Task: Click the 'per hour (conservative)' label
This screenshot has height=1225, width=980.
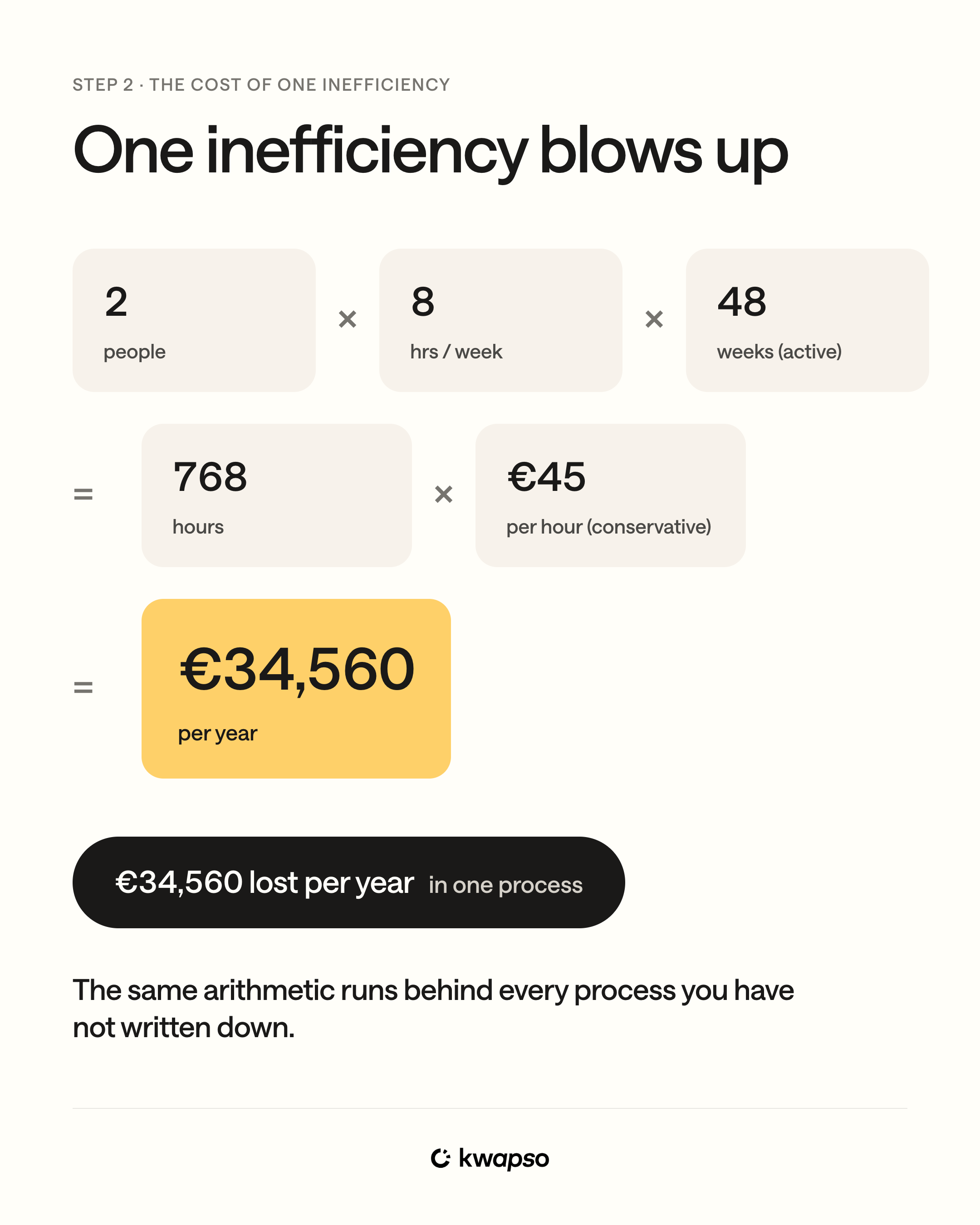Action: (608, 527)
